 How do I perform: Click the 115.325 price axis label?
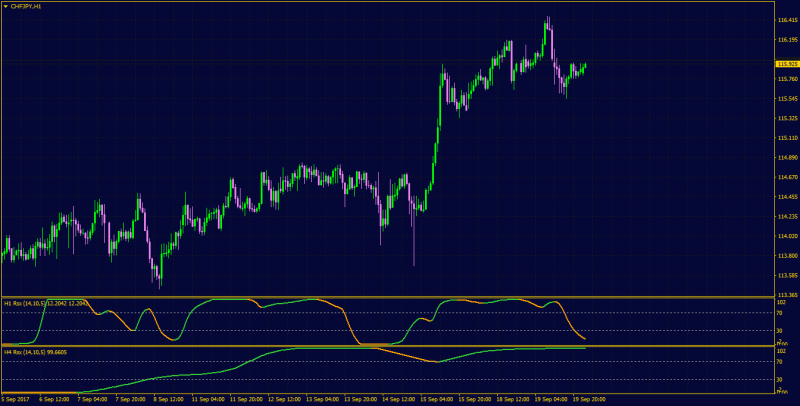coord(787,118)
